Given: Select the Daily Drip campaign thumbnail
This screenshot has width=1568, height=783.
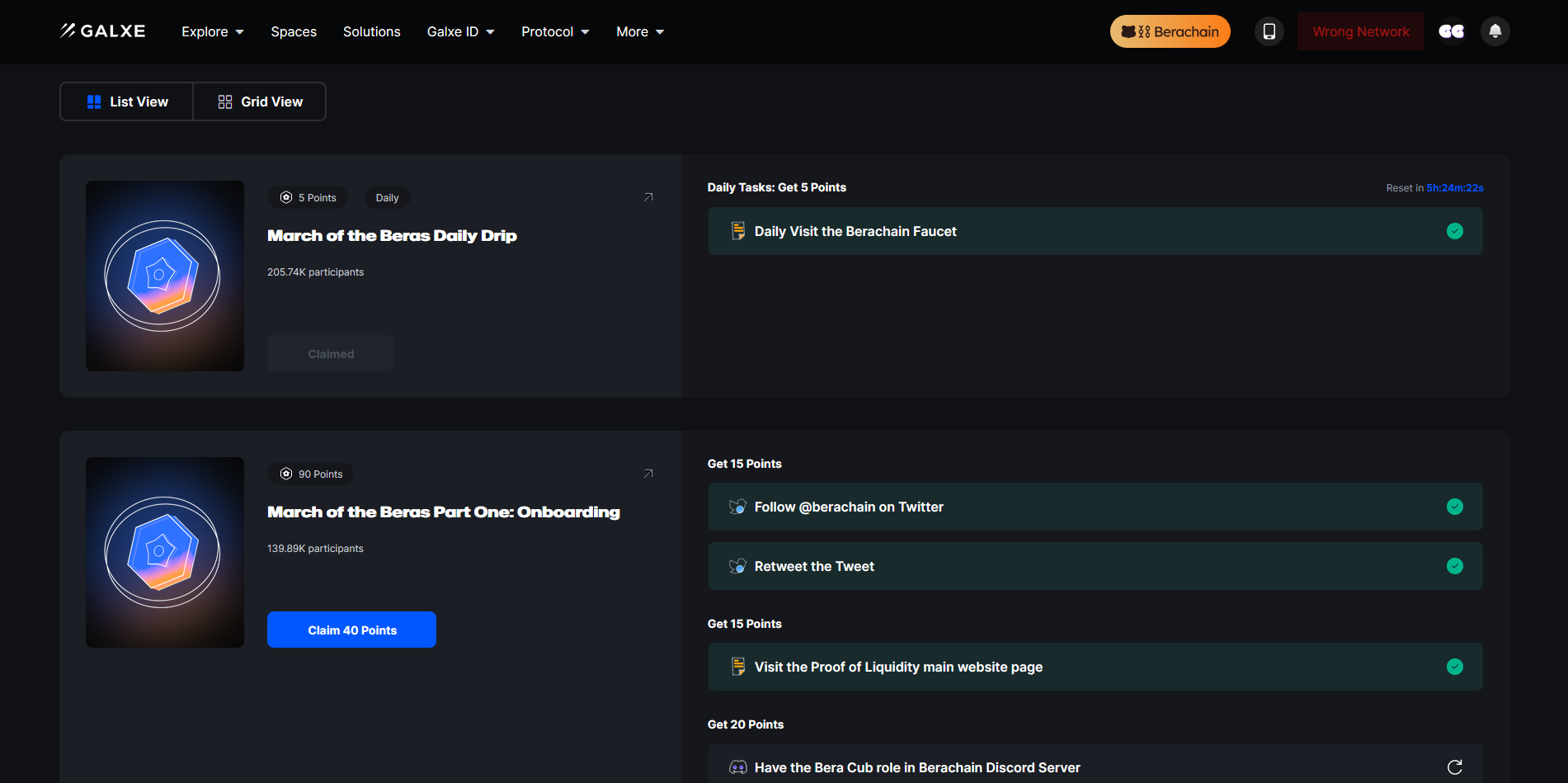Looking at the screenshot, I should click(165, 276).
